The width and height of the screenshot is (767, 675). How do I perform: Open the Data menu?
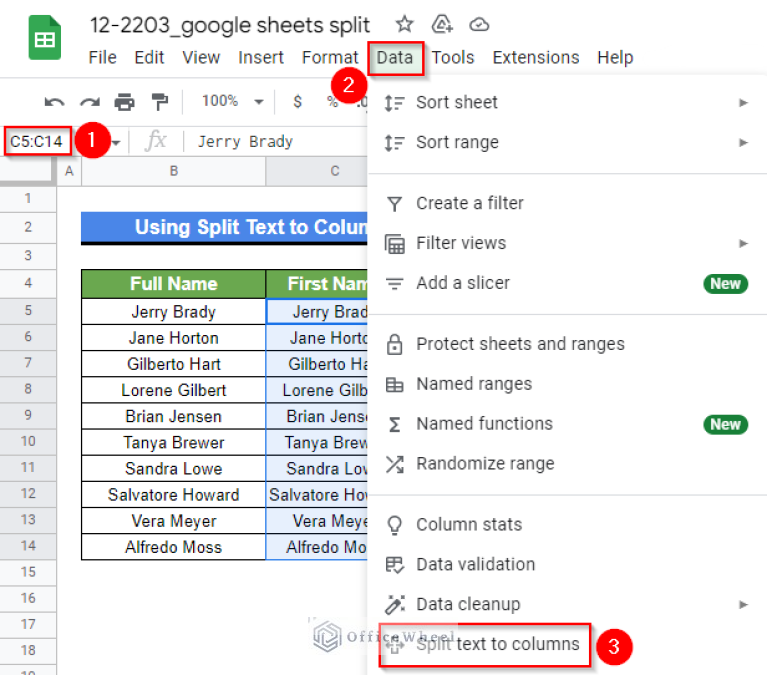coord(395,58)
